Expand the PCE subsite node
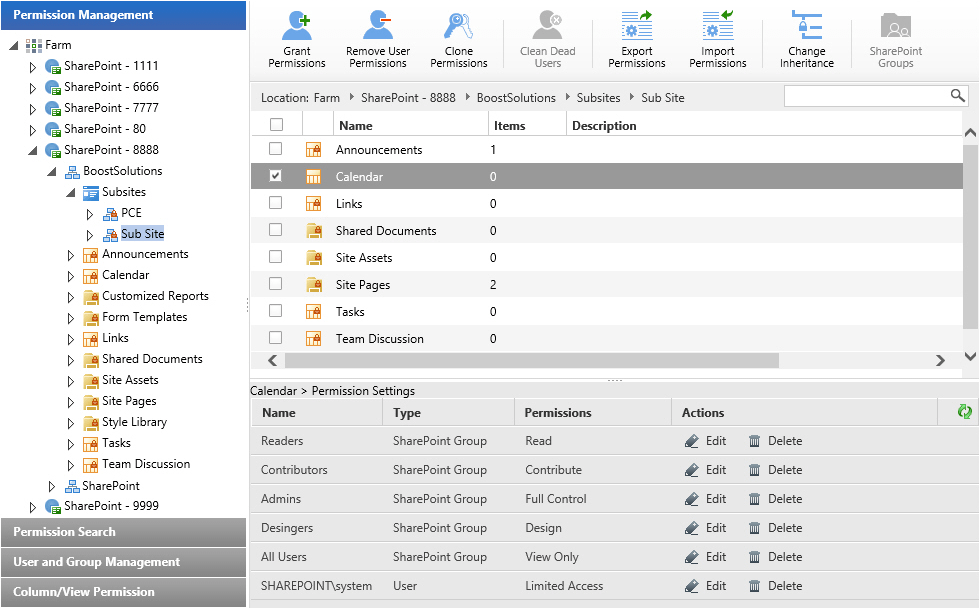This screenshot has width=980, height=608. tap(89, 212)
